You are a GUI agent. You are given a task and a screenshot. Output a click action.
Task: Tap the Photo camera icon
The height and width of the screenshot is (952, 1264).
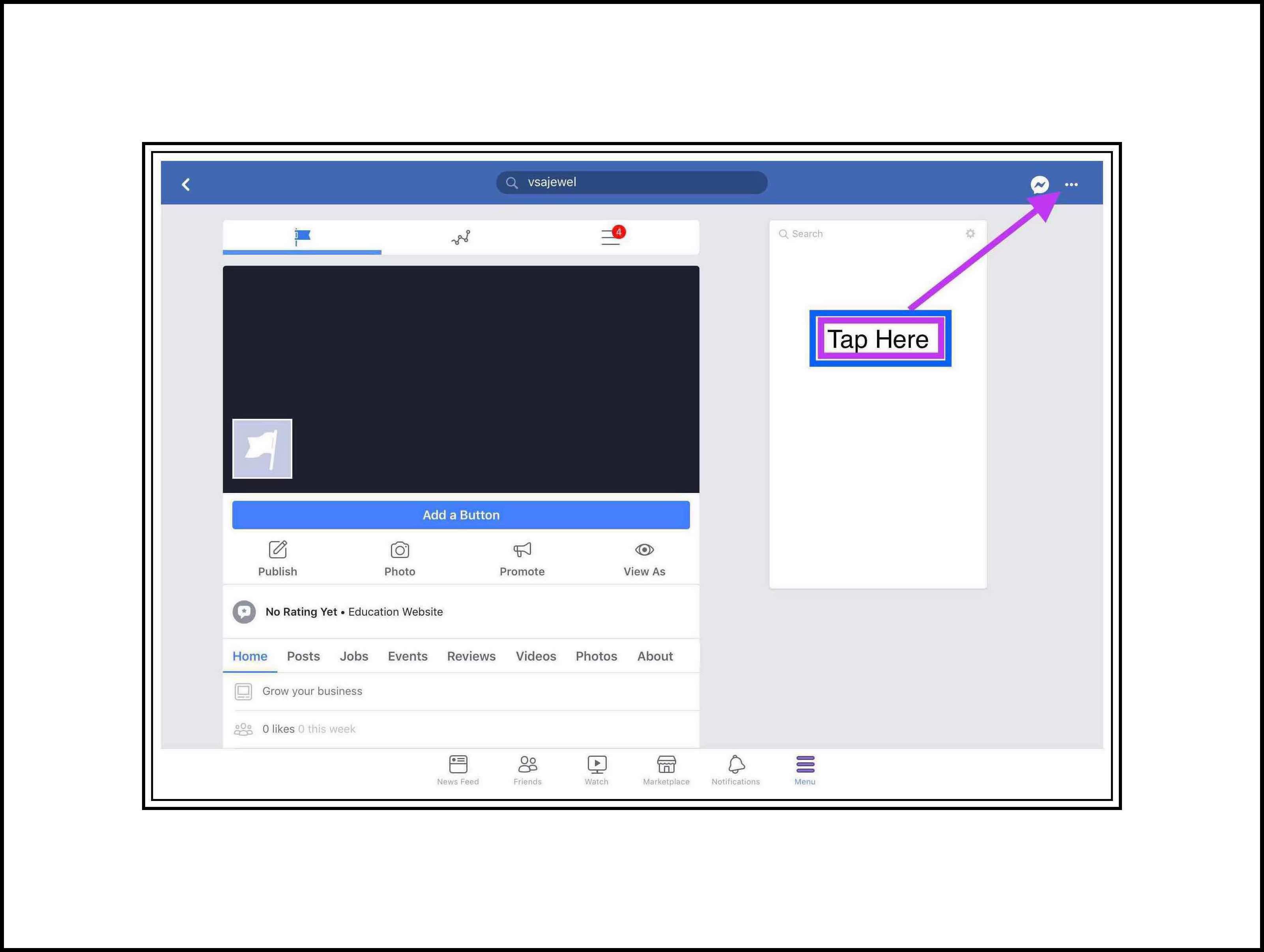pos(399,550)
